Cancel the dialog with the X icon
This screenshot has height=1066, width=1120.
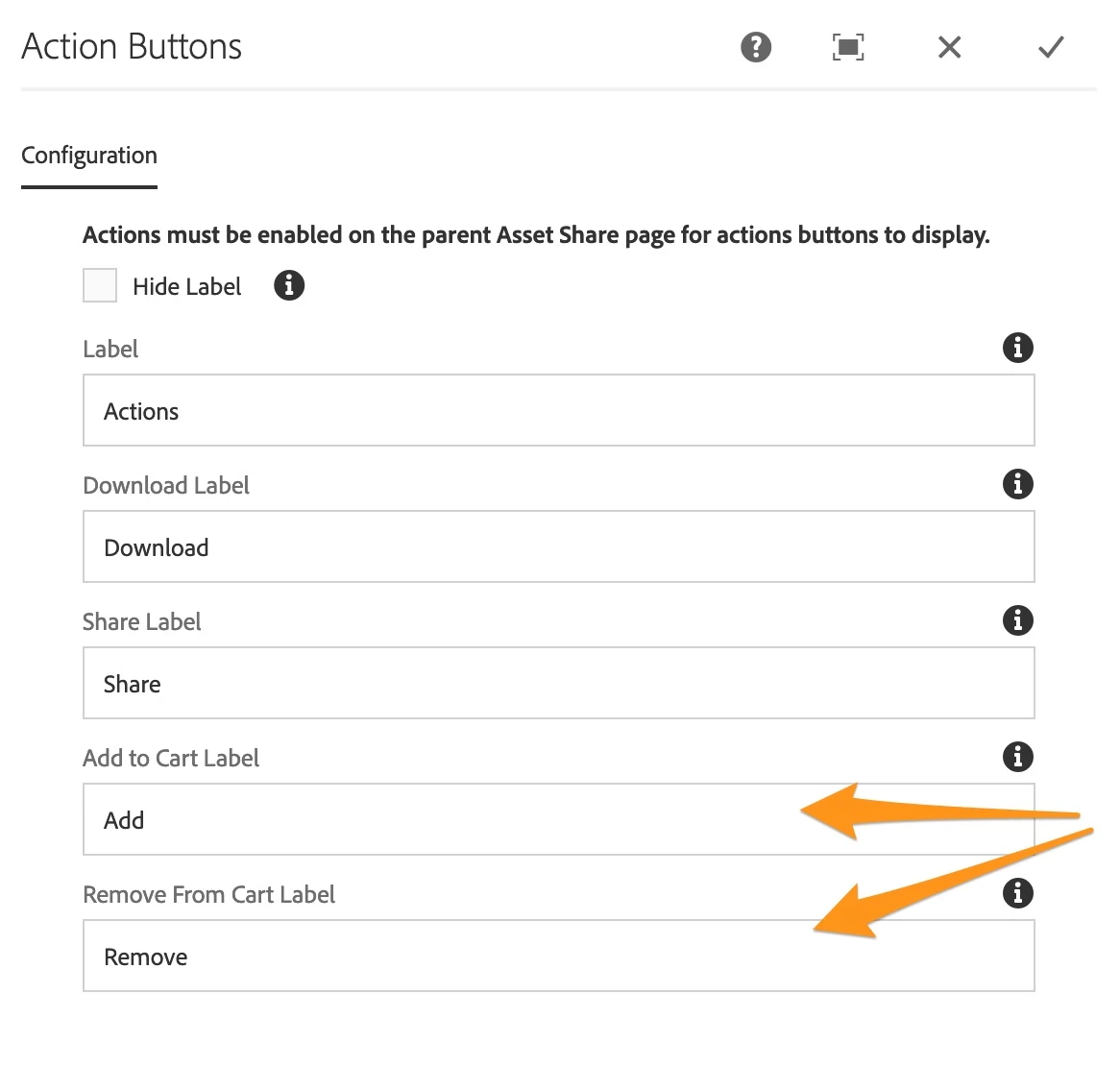tap(949, 46)
